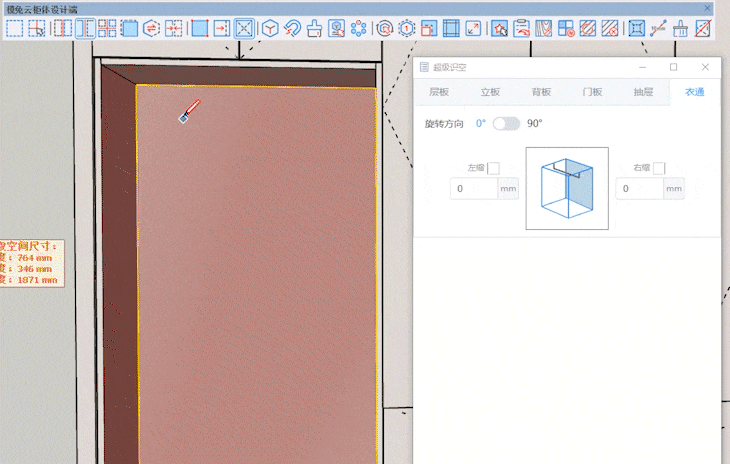Screen dimensions: 730x464
Task: Click the 3D cube box icon
Action: pos(270,28)
